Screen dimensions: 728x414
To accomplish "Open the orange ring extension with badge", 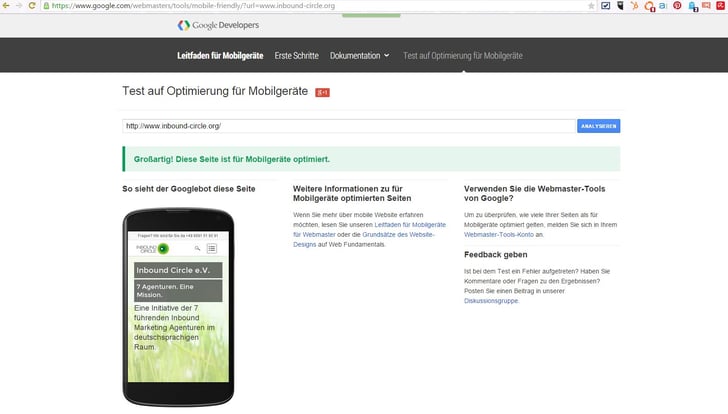I will click(649, 6).
